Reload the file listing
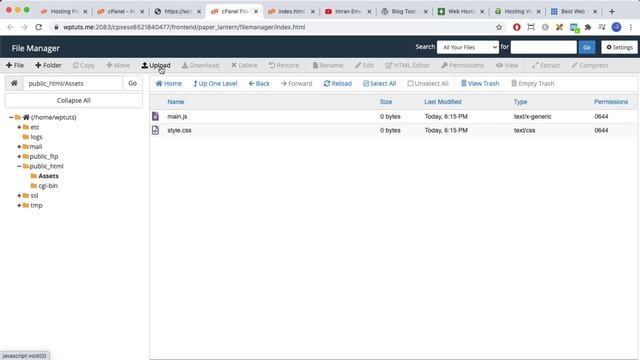 (x=338, y=83)
